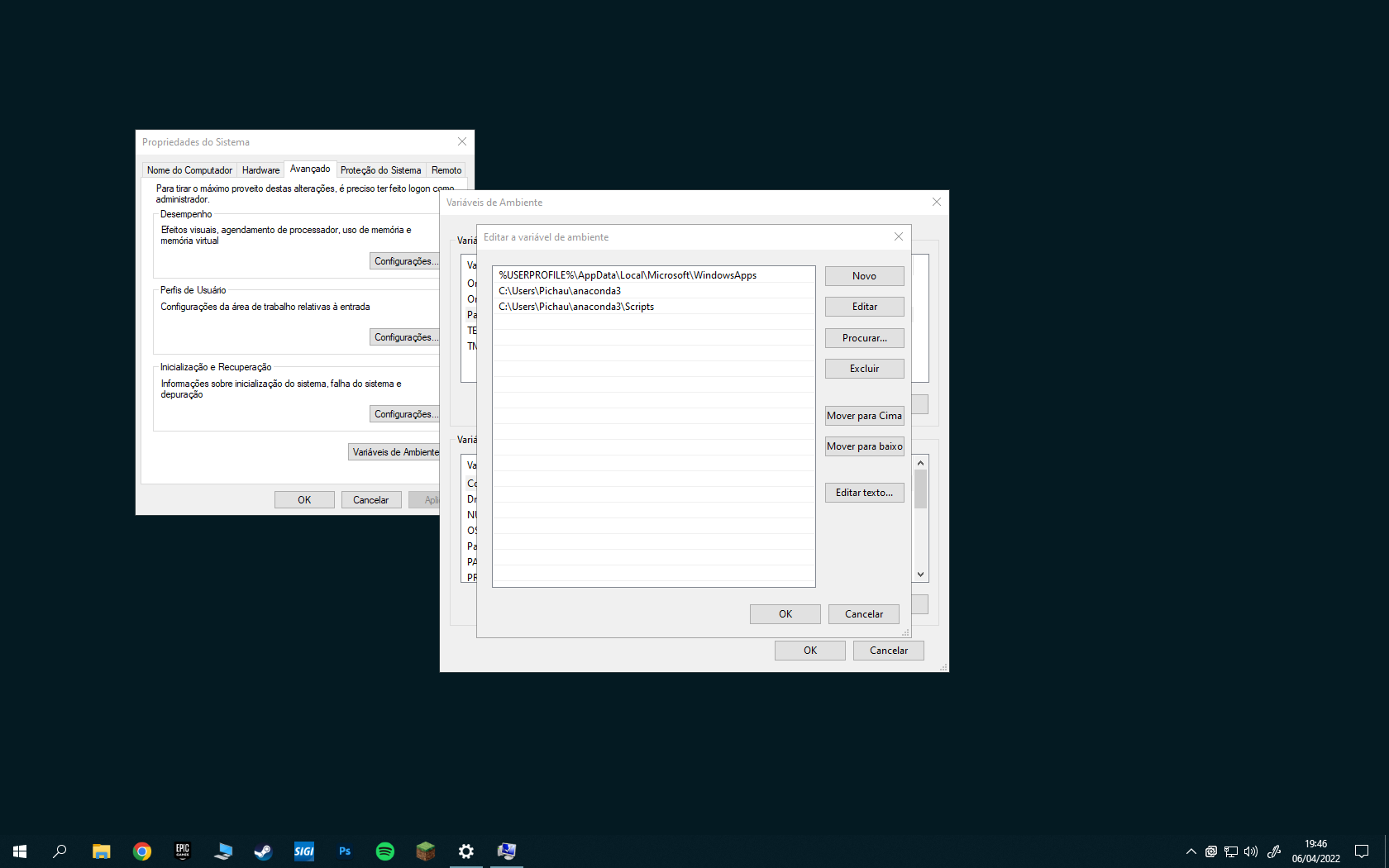The height and width of the screenshot is (868, 1389).
Task: Open Spotify from the taskbar
Action: (385, 851)
